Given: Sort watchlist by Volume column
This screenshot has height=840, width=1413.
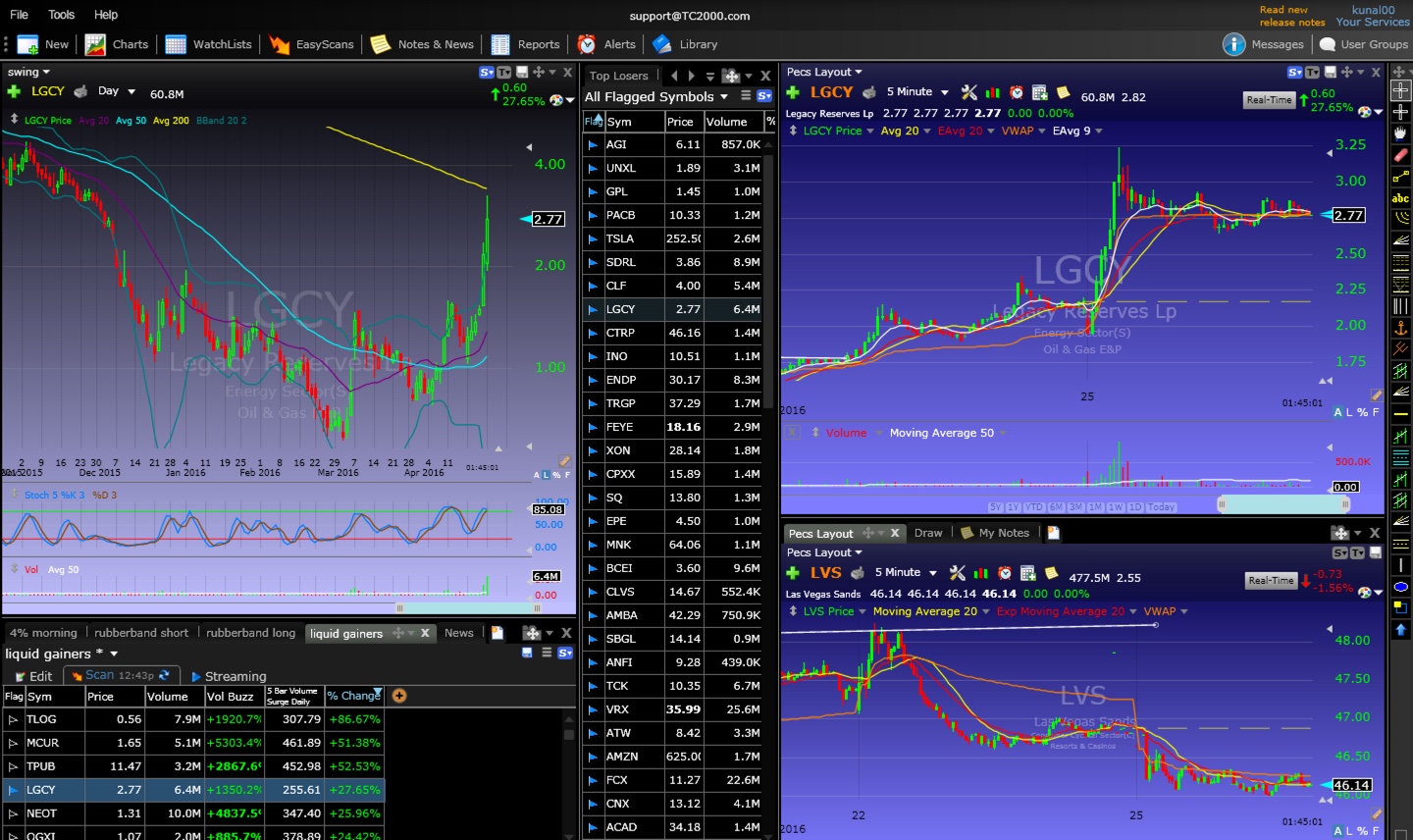Looking at the screenshot, I should pyautogui.click(x=726, y=122).
